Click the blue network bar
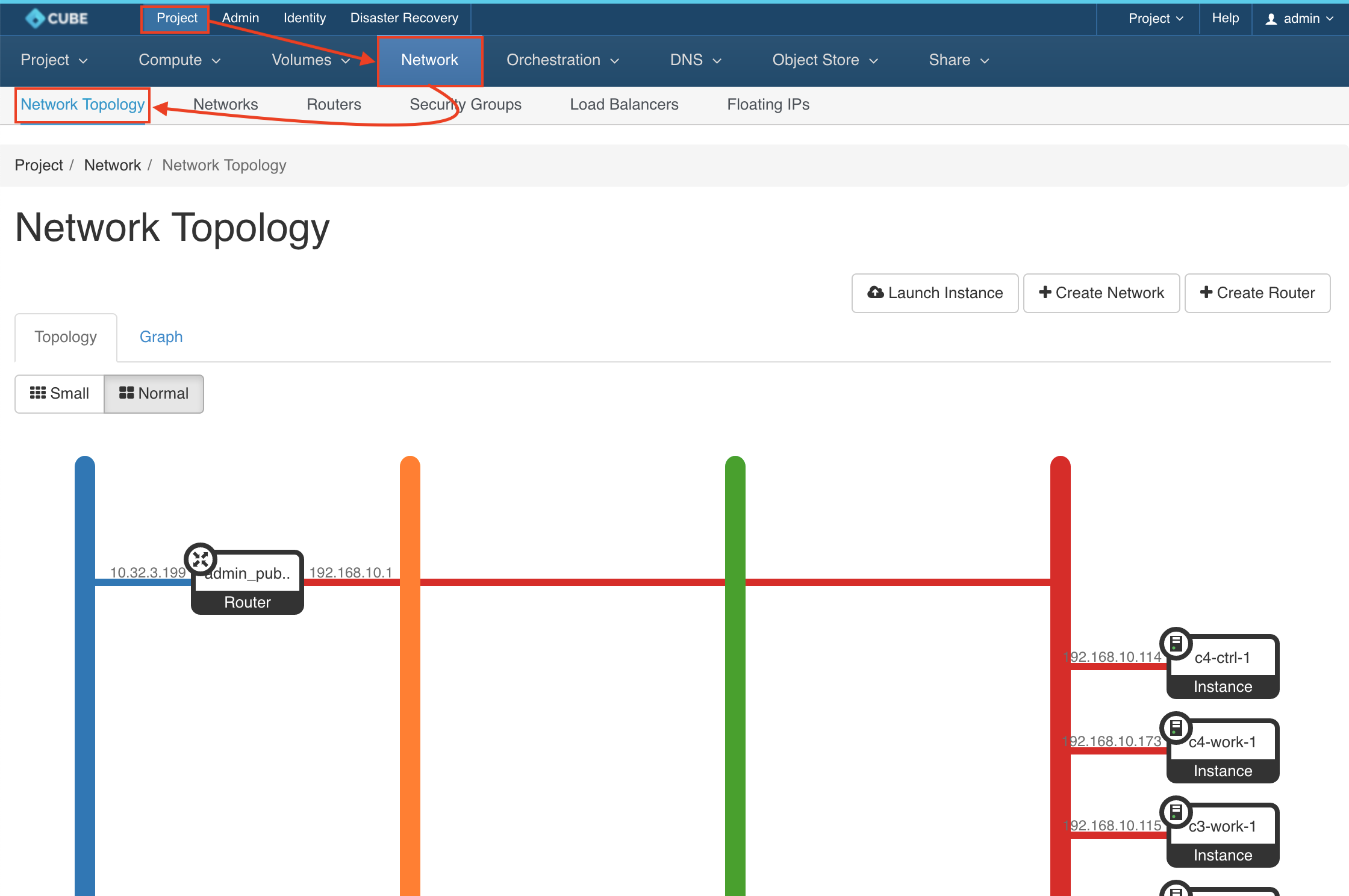Screen dimensions: 1349x896 [x=85, y=676]
